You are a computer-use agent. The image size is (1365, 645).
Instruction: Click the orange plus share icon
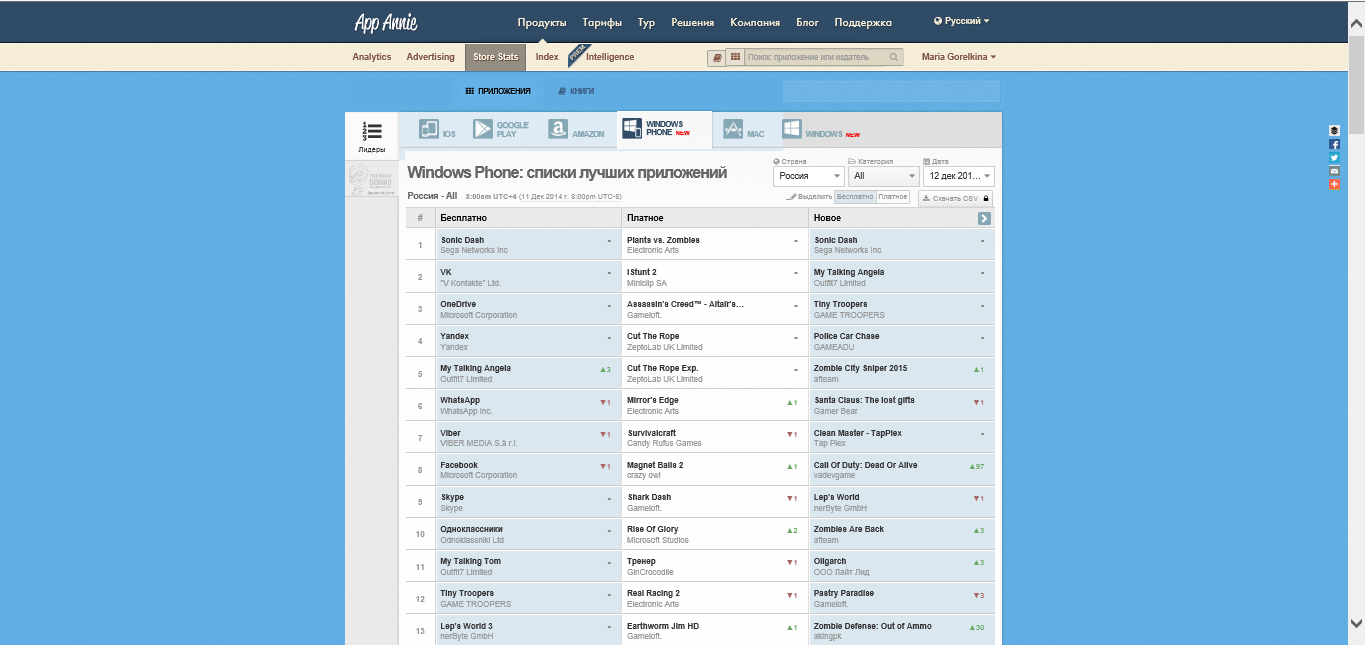pos(1334,184)
